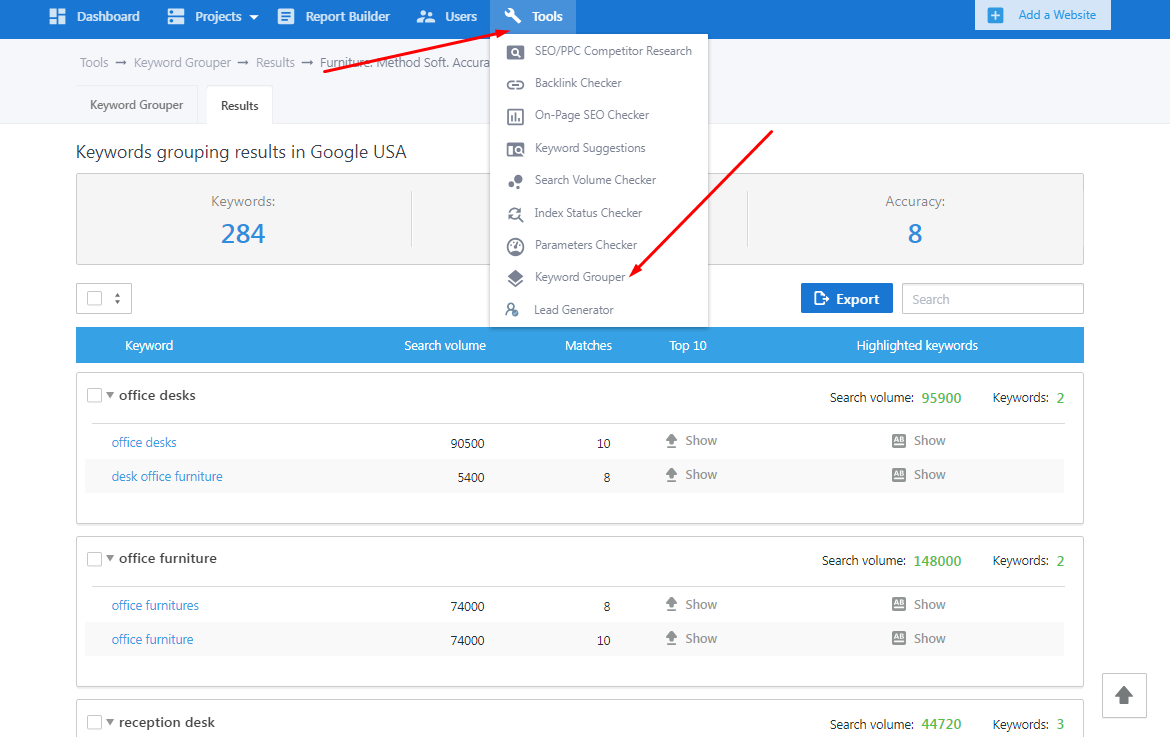Click the Keyword Suggestions icon

515,149
